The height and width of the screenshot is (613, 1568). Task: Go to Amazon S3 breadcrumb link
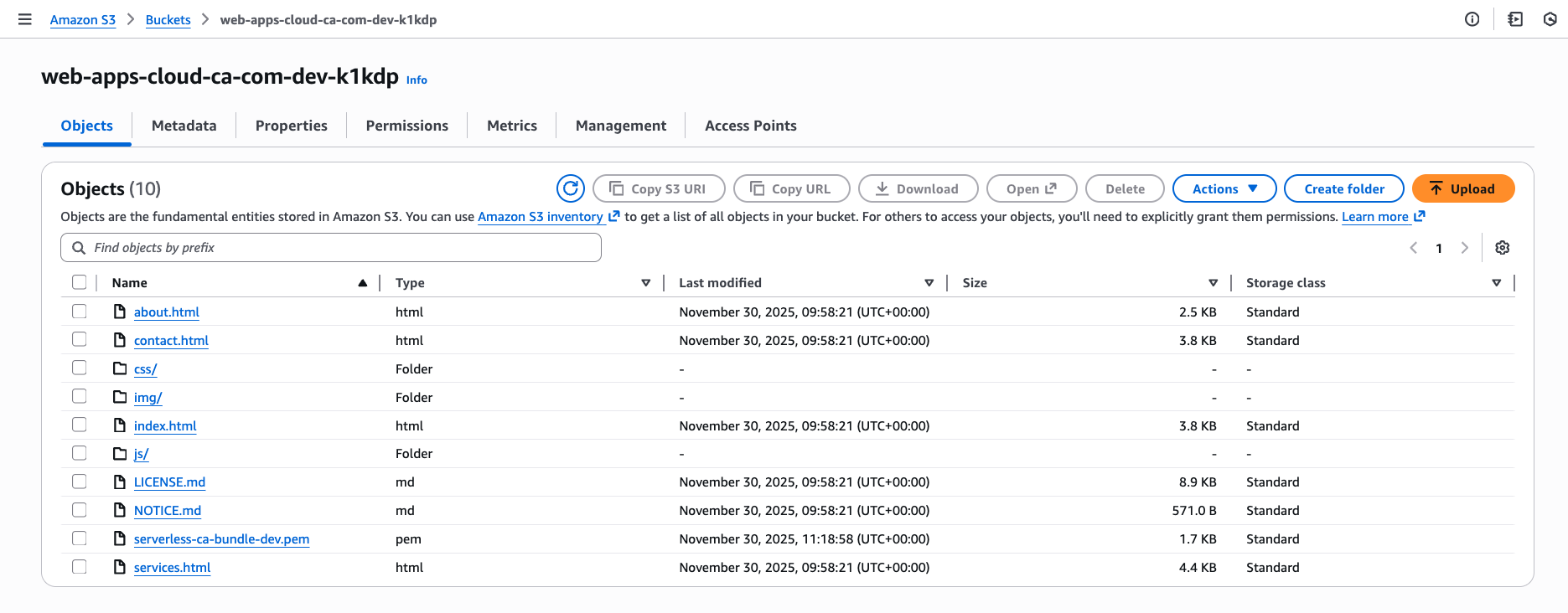[83, 19]
